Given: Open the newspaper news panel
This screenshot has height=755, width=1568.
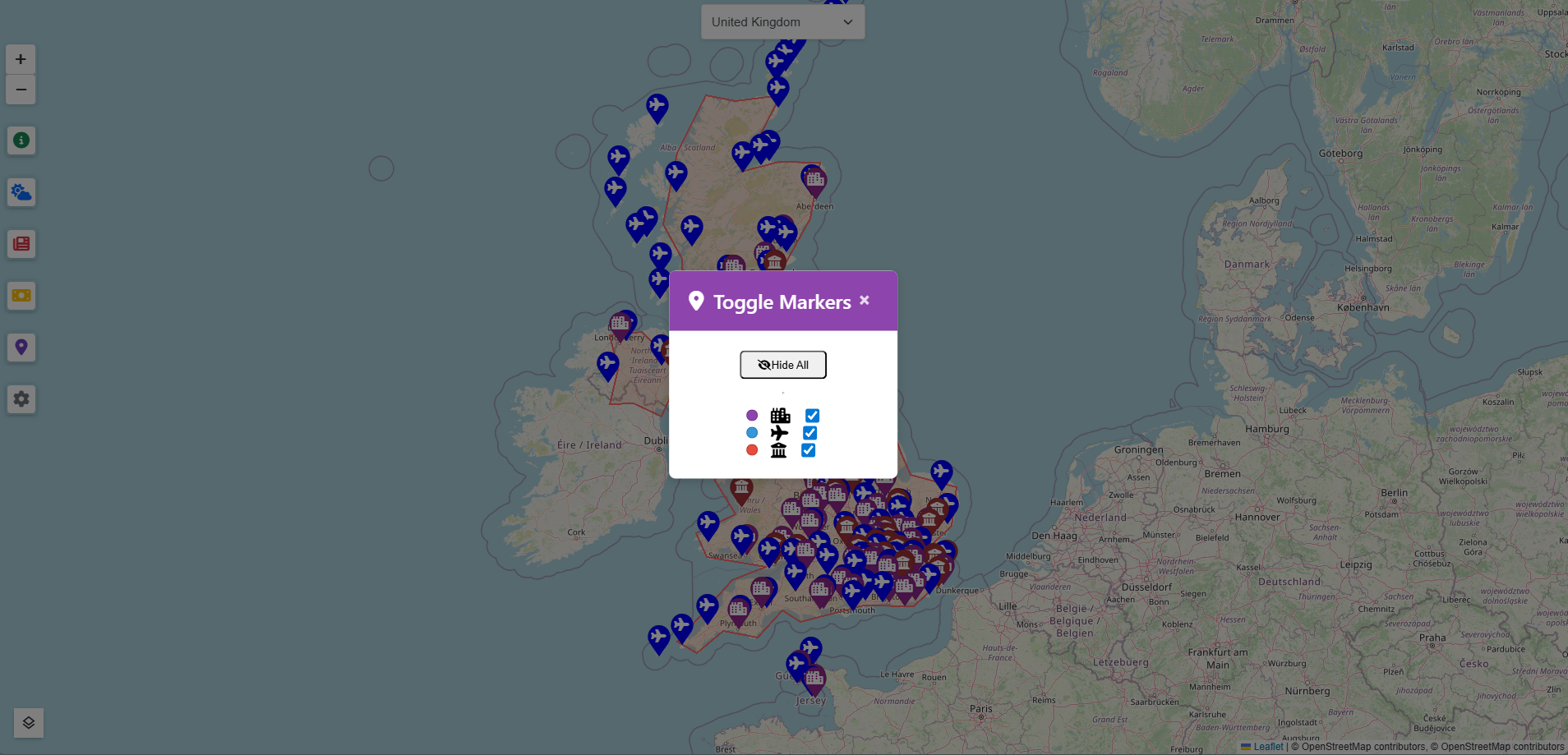Looking at the screenshot, I should (x=21, y=243).
